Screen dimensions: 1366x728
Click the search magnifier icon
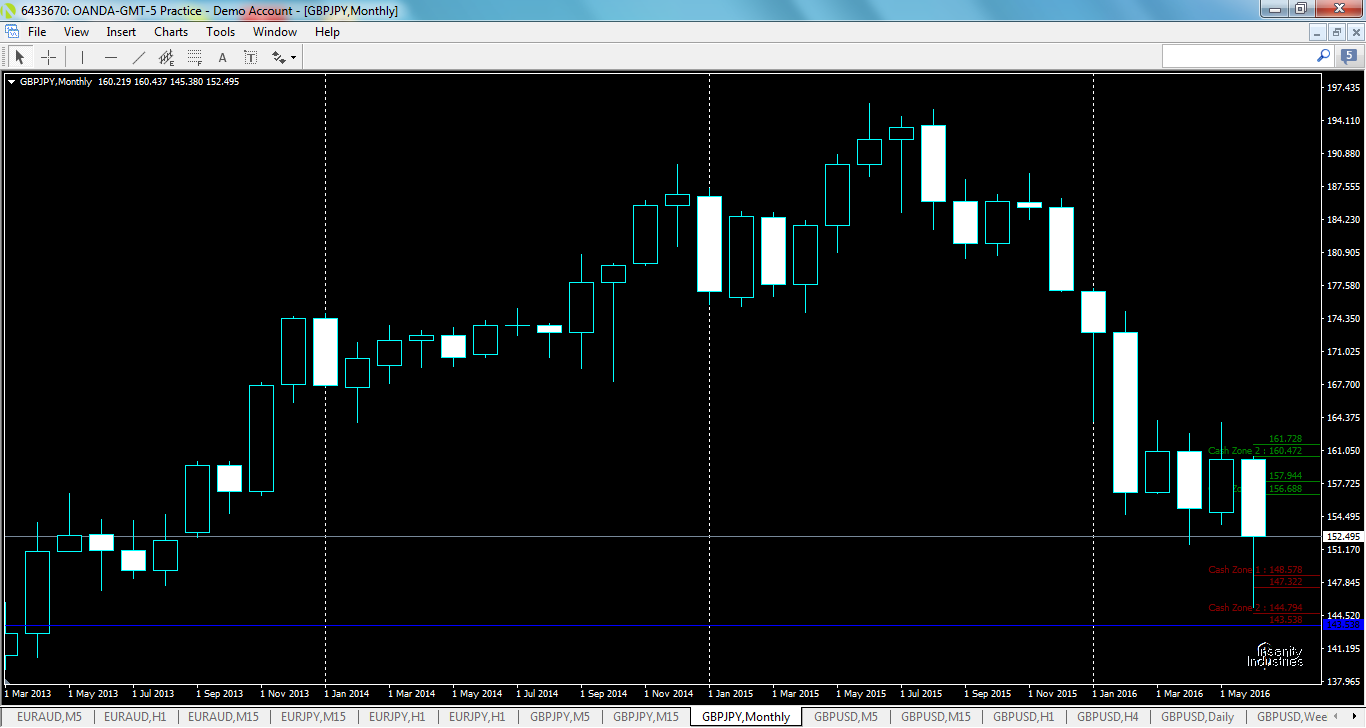pyautogui.click(x=1323, y=56)
